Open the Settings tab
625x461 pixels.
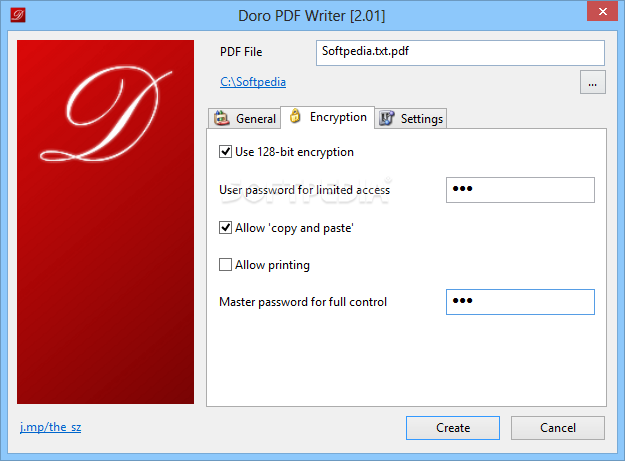[411, 118]
